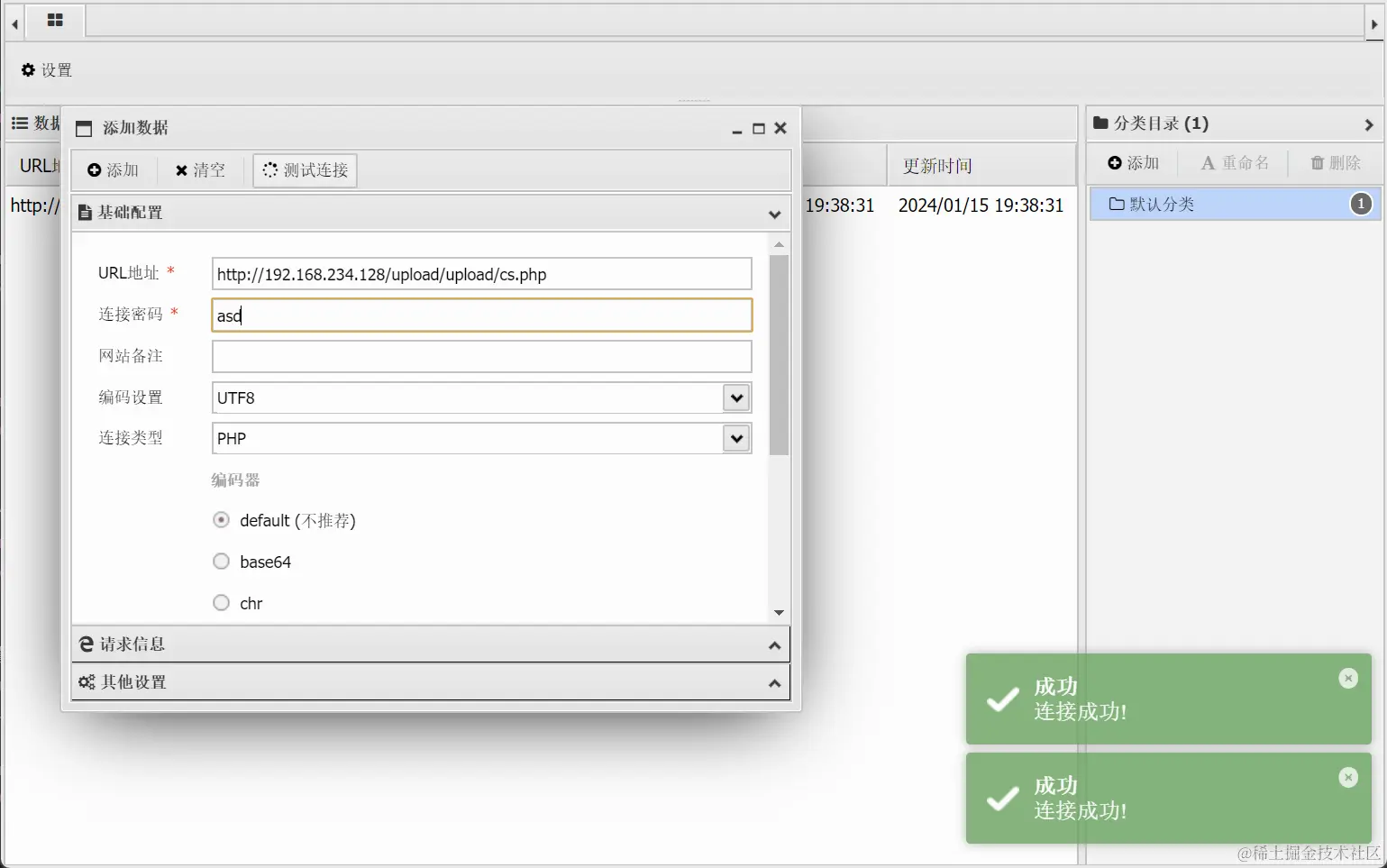Viewport: 1387px width, 868px height.
Task: Expand the 请求信息 section
Action: point(774,645)
